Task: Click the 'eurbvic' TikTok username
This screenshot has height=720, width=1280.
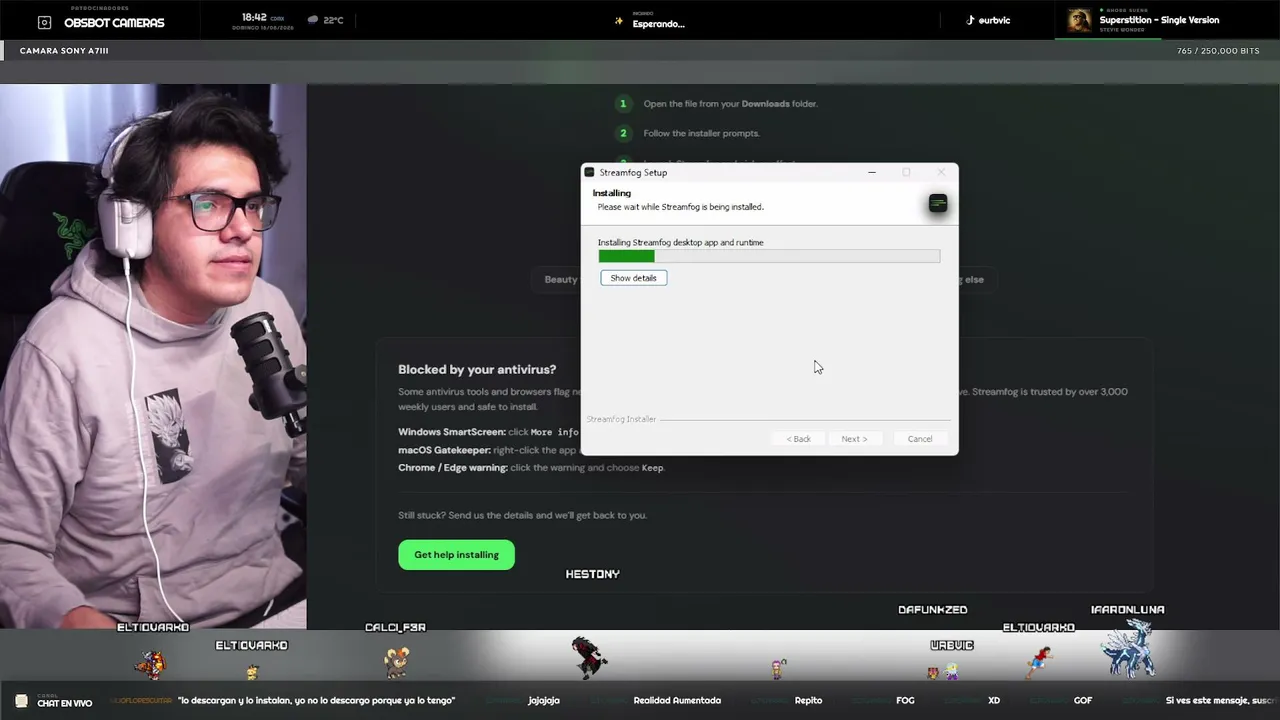Action: point(994,20)
